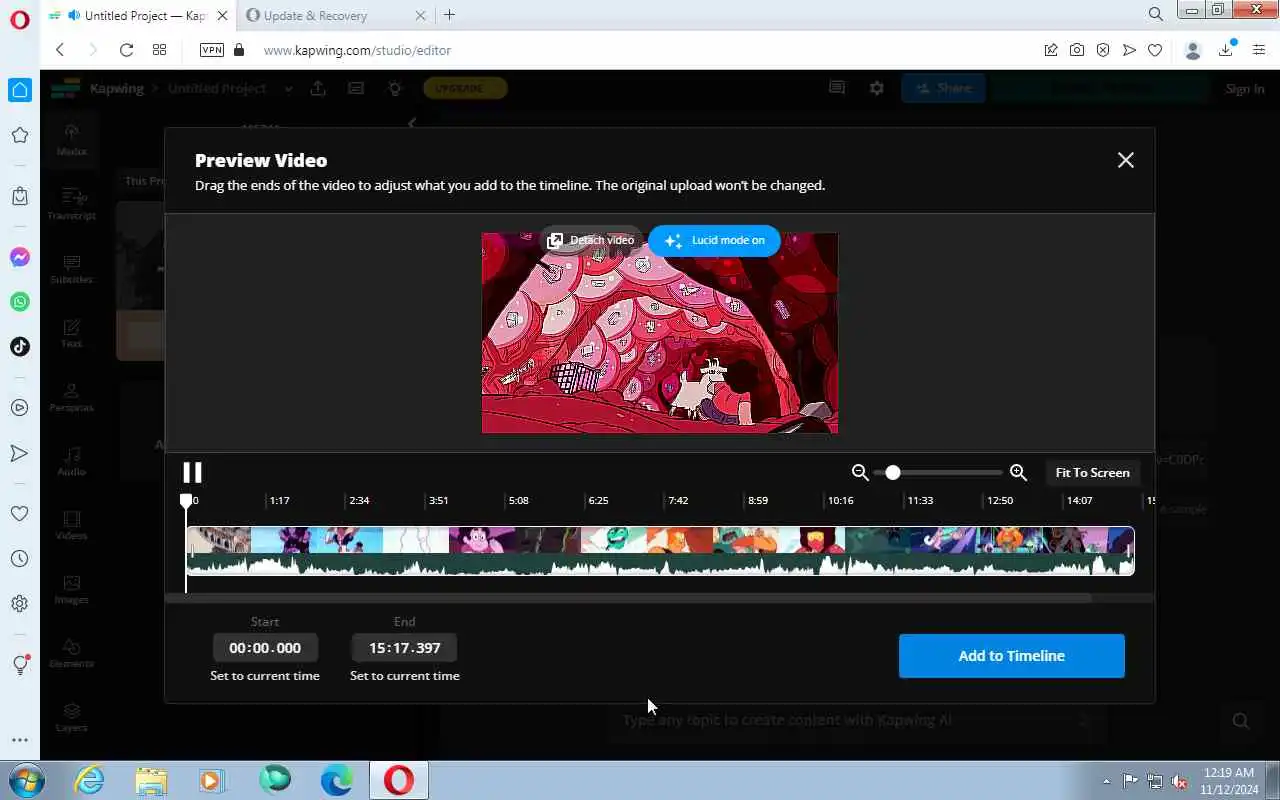This screenshot has height=800, width=1280.
Task: Open Windows Start menu
Action: [25, 780]
